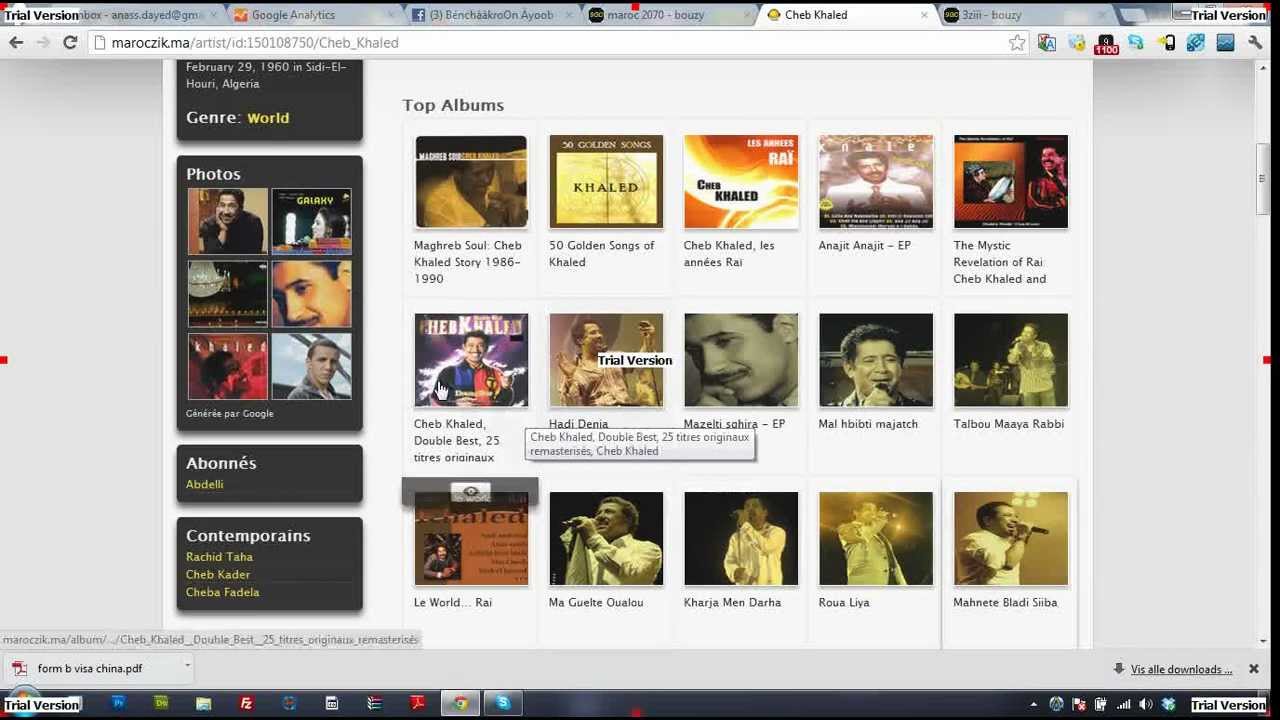Show hidden system tray icons
Image resolution: width=1280 pixels, height=720 pixels.
pos(1034,704)
